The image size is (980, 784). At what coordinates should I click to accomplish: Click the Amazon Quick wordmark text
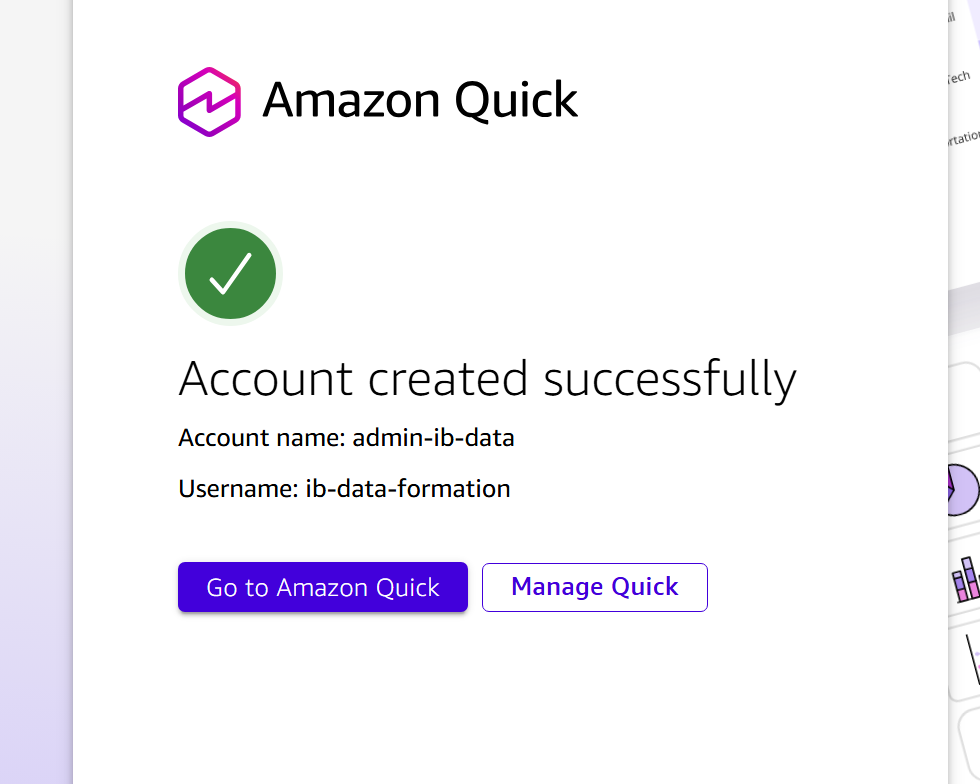(420, 100)
